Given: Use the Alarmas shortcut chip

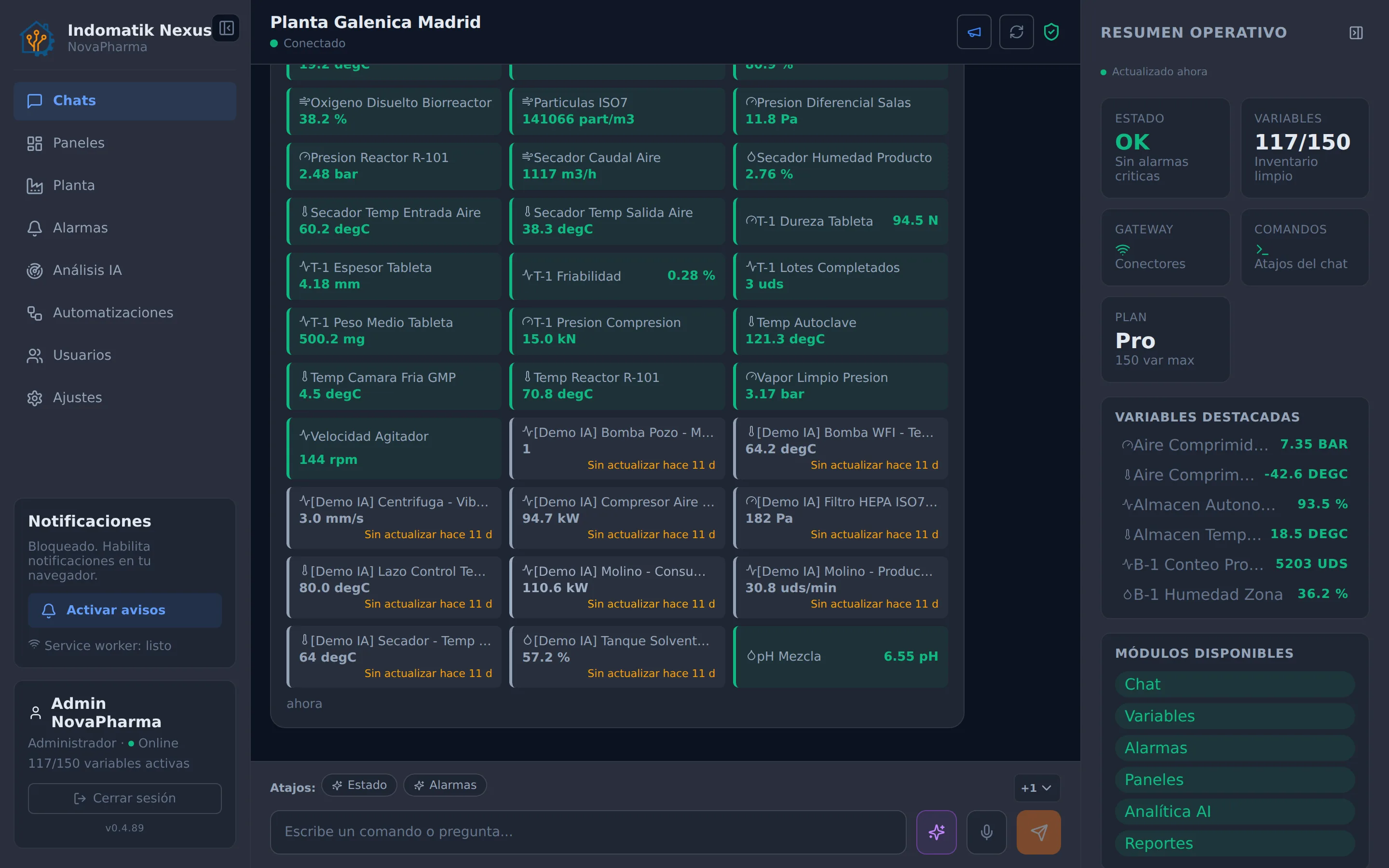Looking at the screenshot, I should click(445, 785).
